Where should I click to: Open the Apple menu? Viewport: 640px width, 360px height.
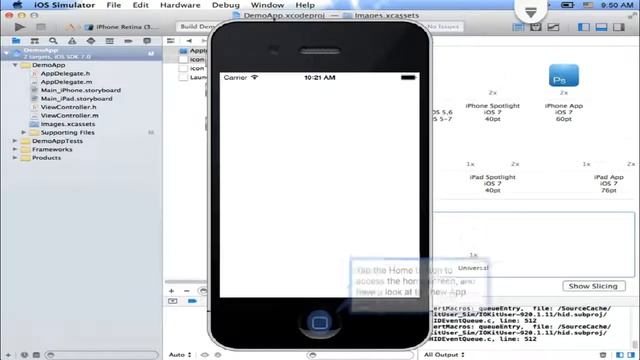(17, 5)
